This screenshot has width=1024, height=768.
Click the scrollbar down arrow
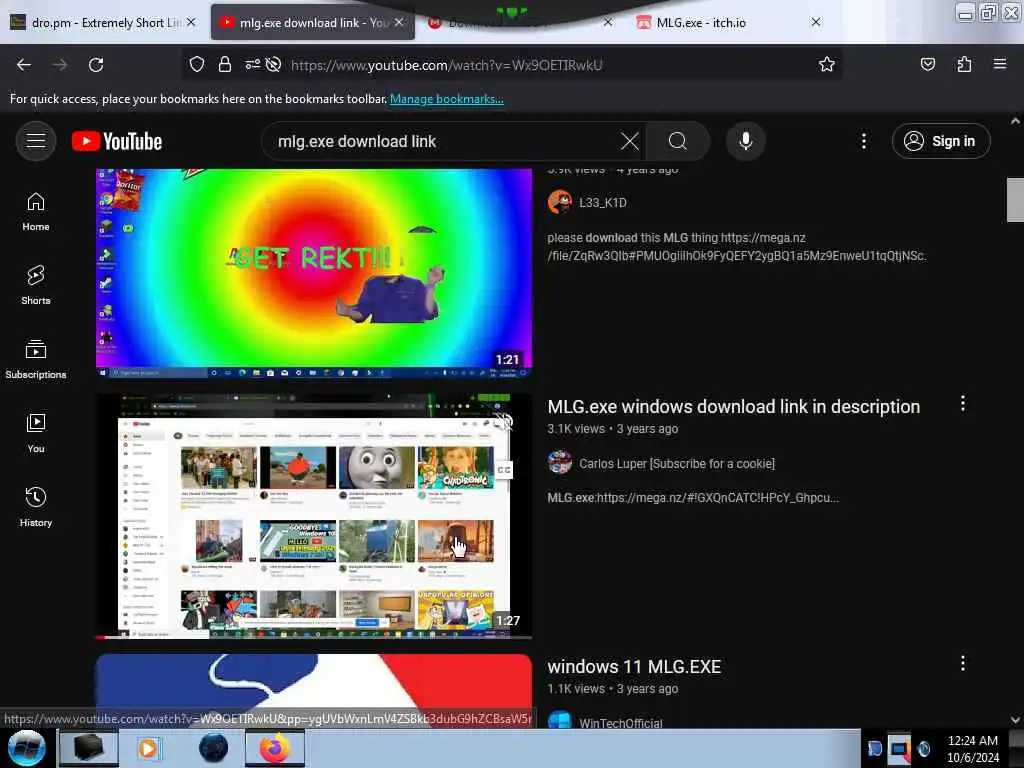click(x=1015, y=720)
